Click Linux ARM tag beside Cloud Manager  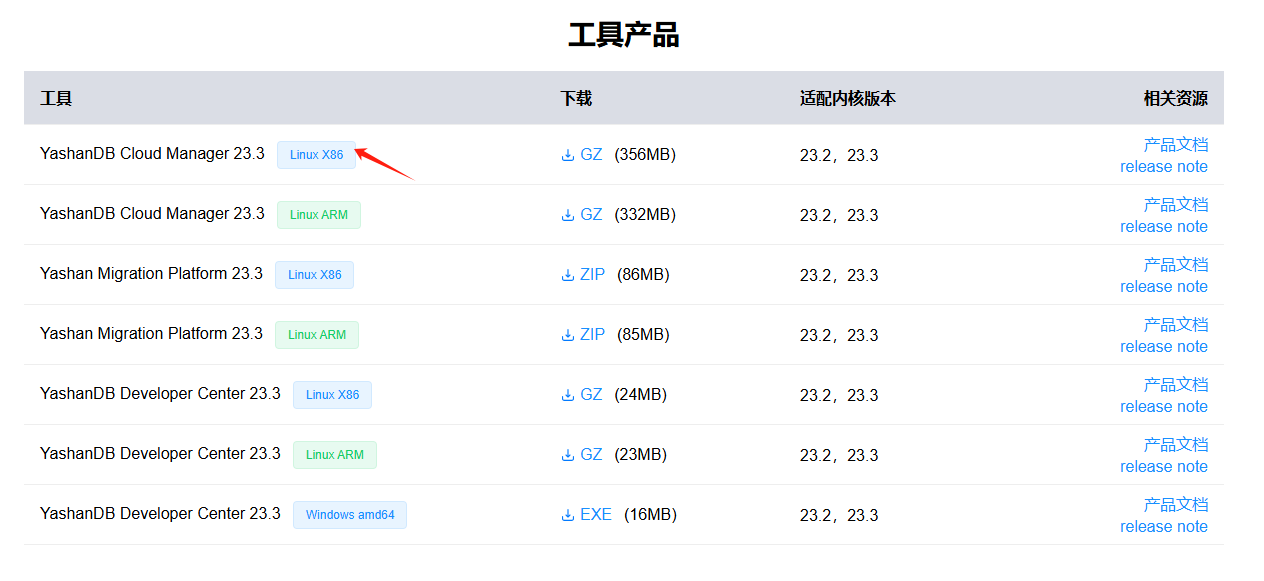pyautogui.click(x=319, y=215)
